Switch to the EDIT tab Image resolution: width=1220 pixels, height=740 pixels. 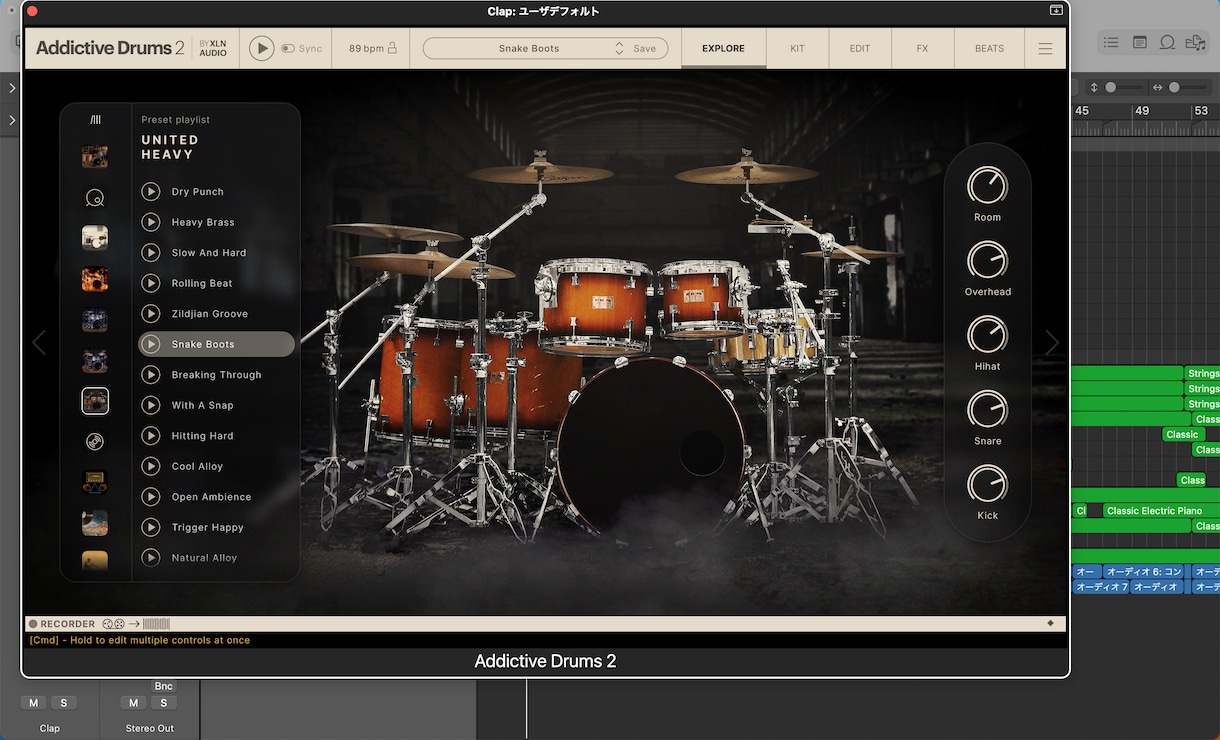click(860, 48)
